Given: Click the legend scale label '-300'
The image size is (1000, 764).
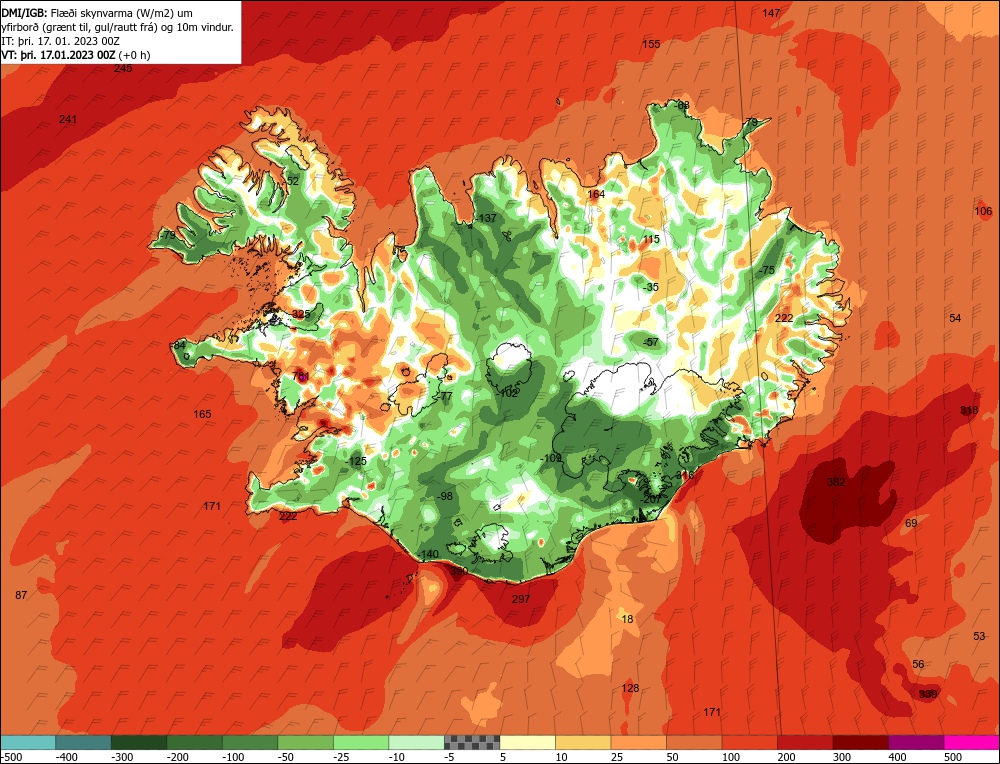Looking at the screenshot, I should (x=122, y=757).
